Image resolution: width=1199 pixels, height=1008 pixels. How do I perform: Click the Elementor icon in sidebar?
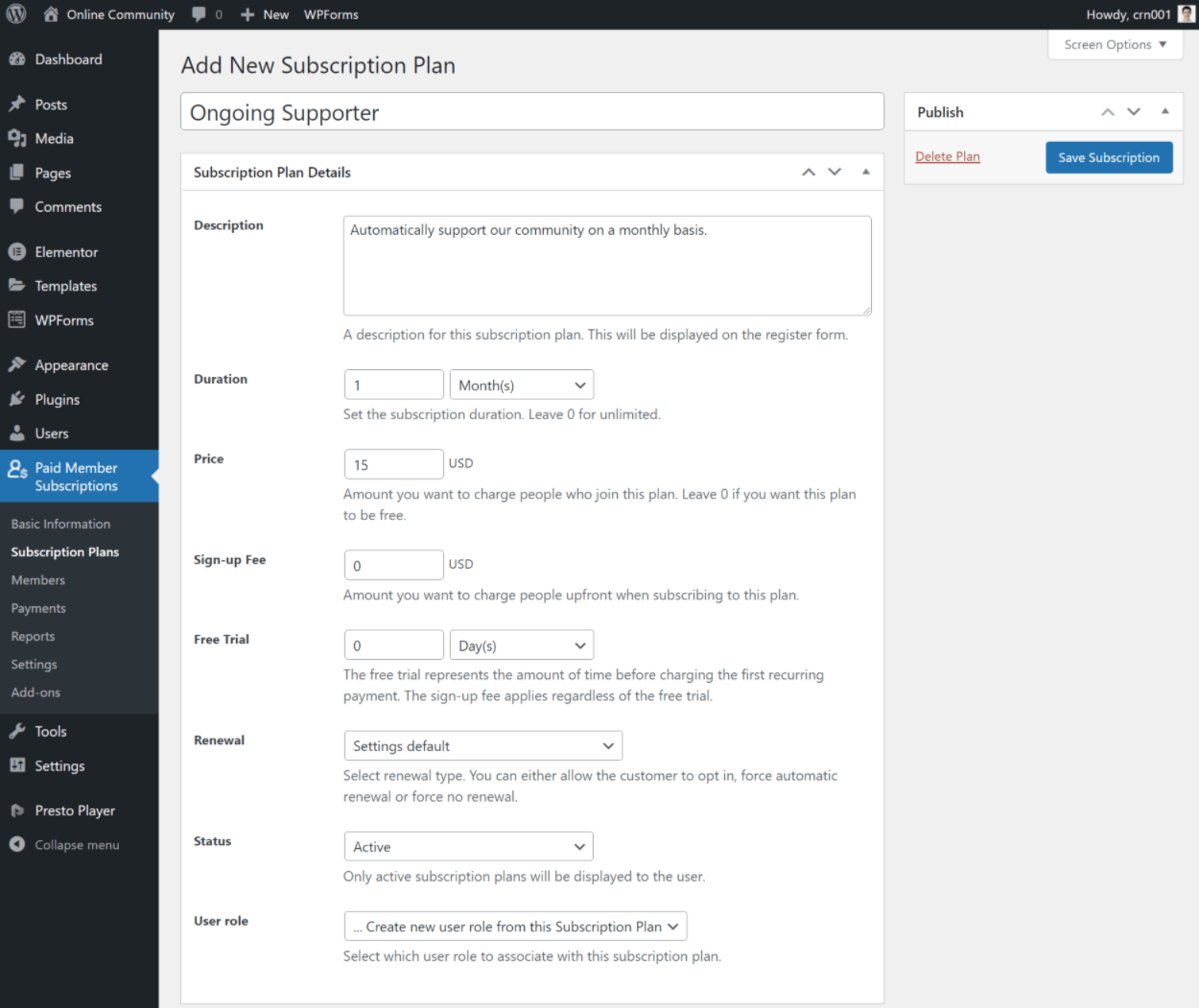point(17,251)
